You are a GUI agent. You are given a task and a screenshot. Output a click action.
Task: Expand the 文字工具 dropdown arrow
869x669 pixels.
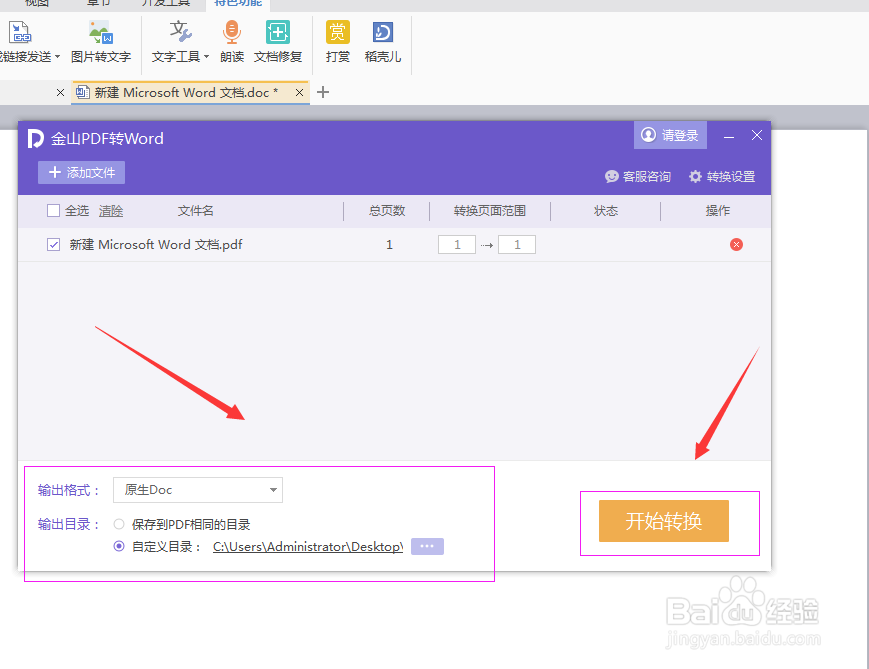(x=206, y=57)
